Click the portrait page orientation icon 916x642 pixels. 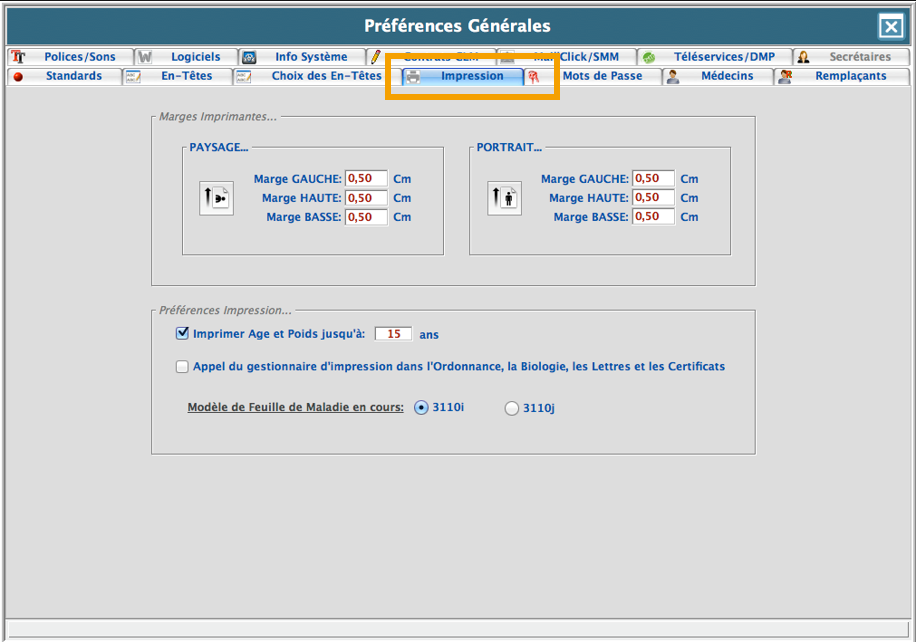504,198
